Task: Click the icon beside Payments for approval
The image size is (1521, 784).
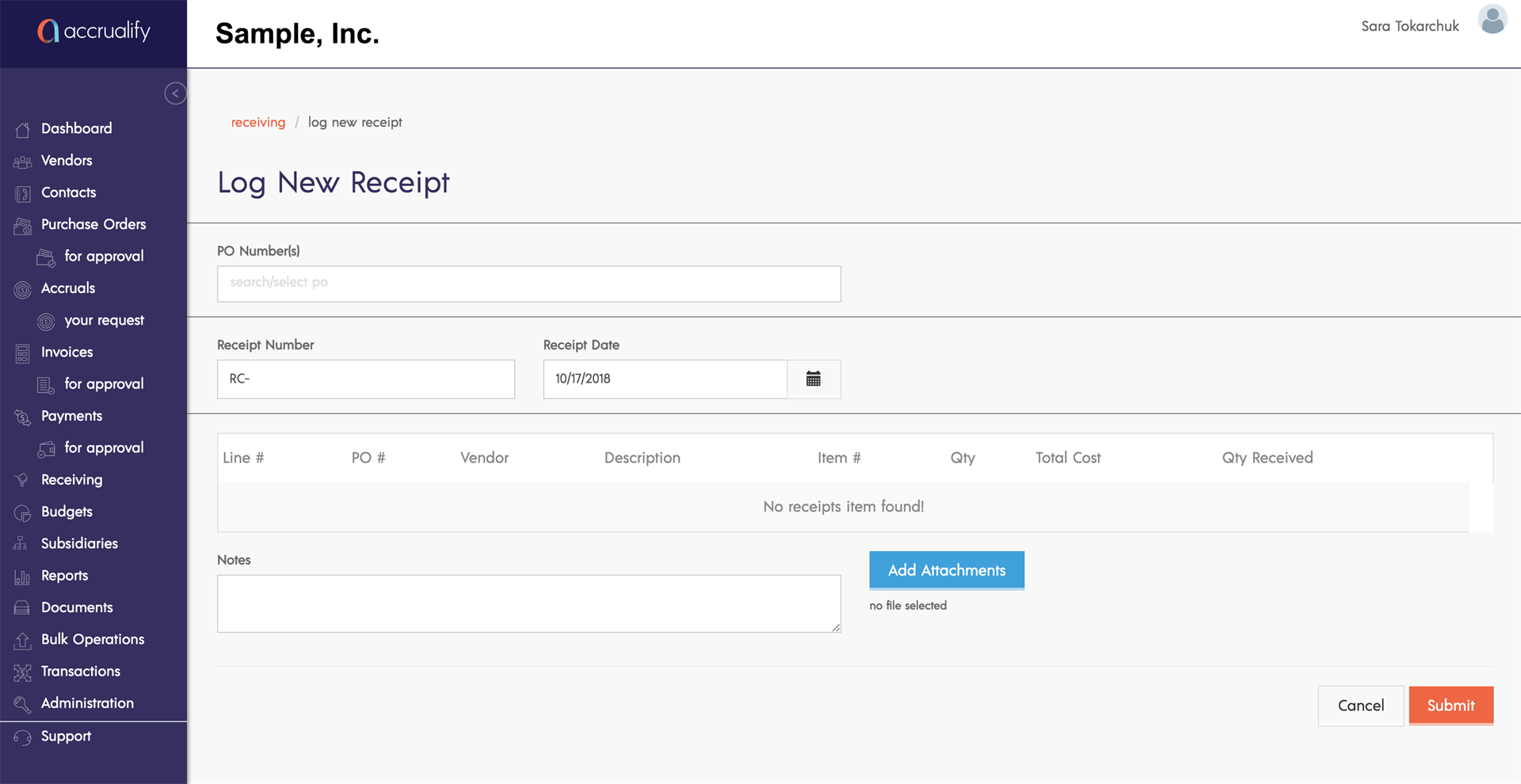Action: pos(46,449)
